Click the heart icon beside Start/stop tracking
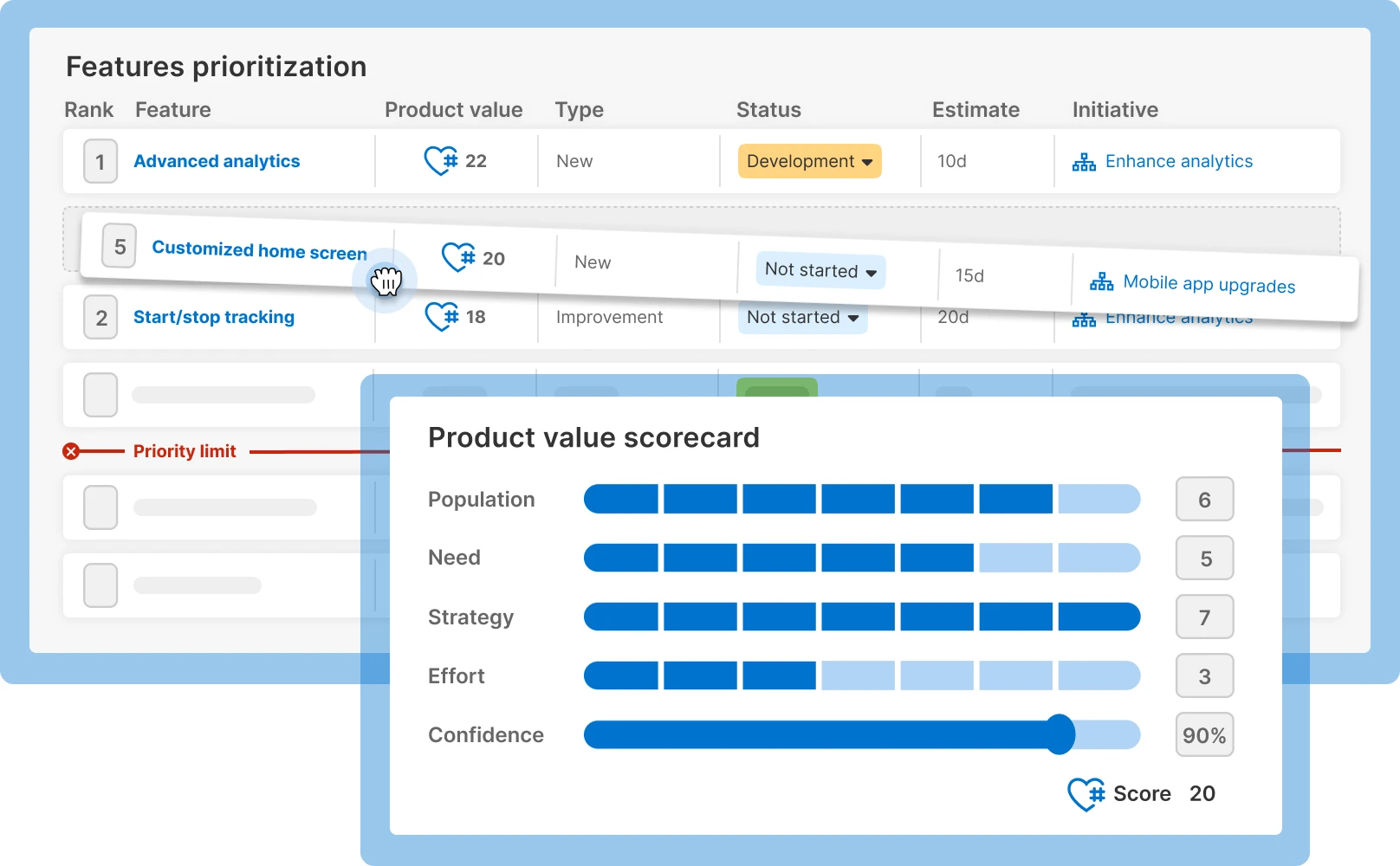Screen dimensions: 1400x866 (x=440, y=317)
